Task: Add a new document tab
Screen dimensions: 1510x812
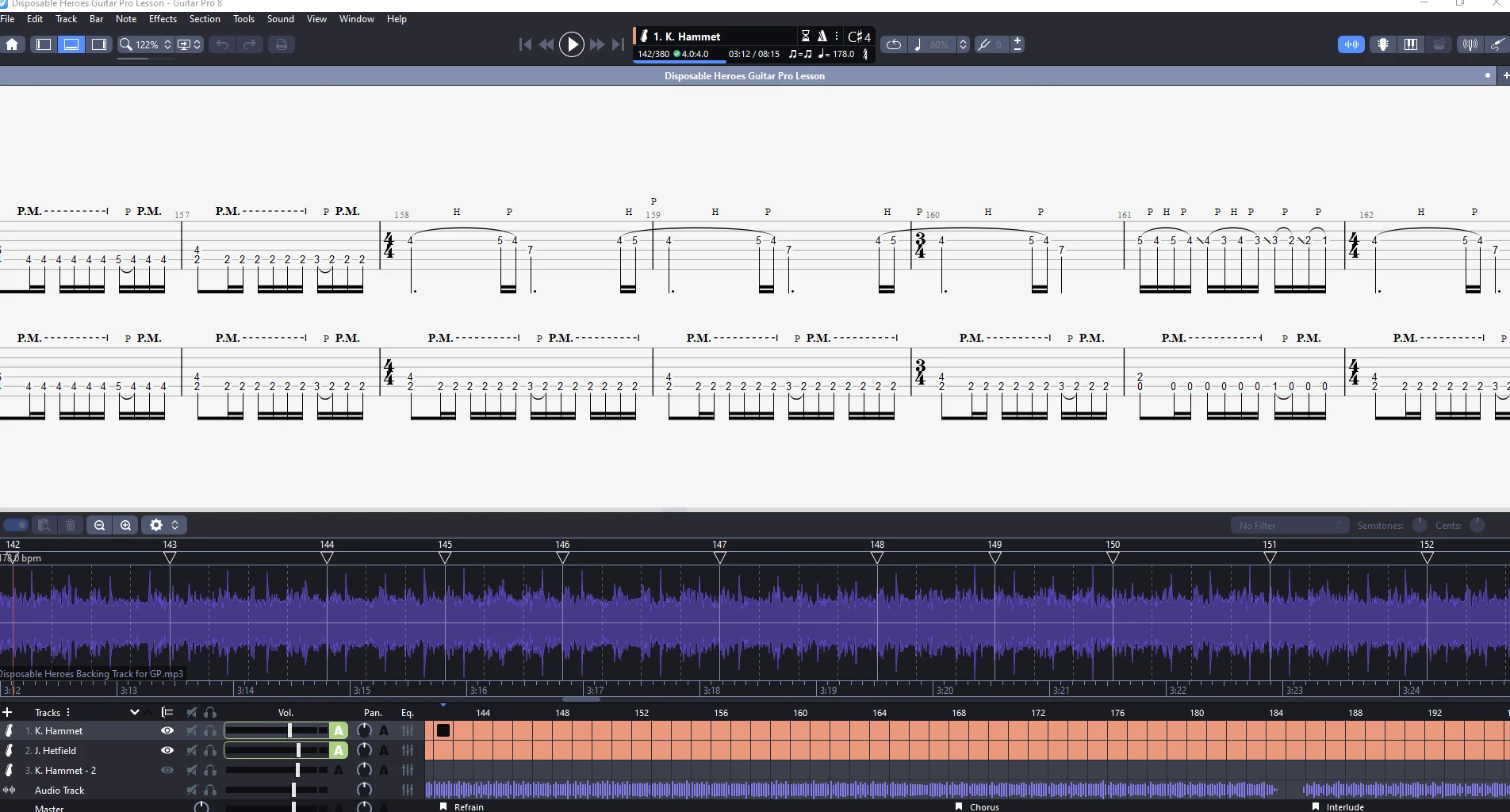Action: 1504,75
